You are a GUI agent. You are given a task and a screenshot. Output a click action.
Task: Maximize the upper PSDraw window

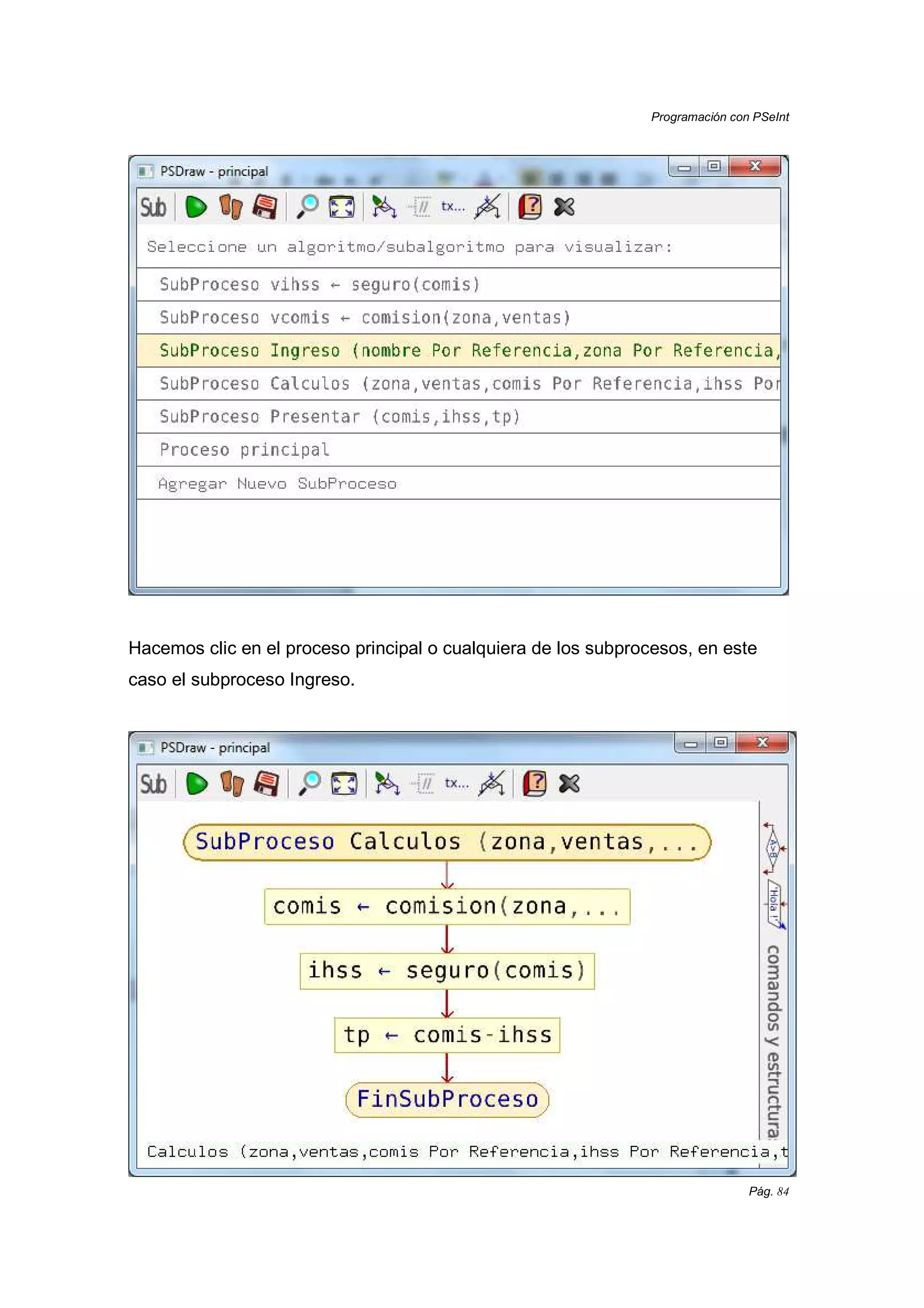[x=714, y=167]
